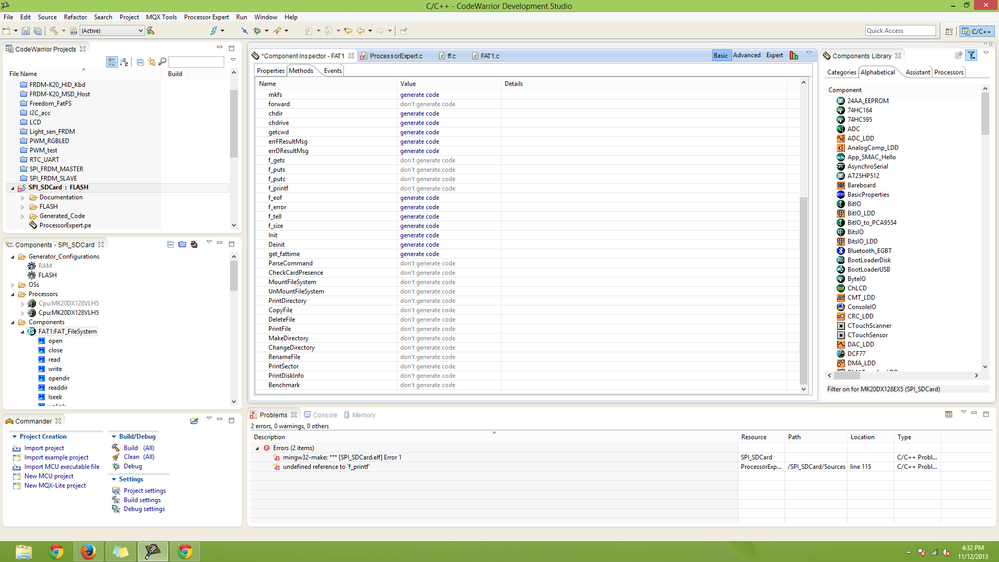
Task: Collapse the SPI_SDCard : FLASH project
Action: point(13,188)
